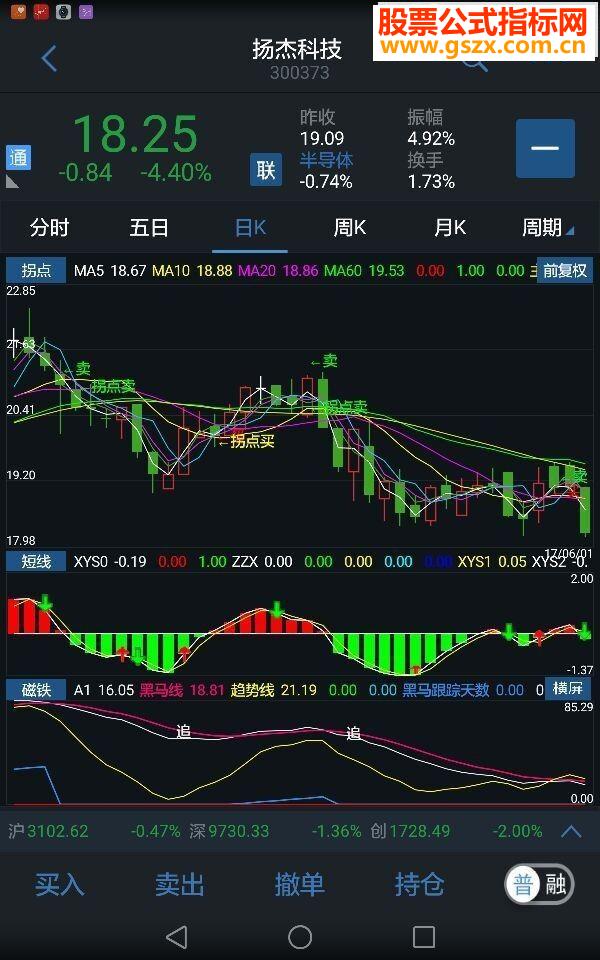
Task: Toggle the 普/融 account switch
Action: pos(539,885)
